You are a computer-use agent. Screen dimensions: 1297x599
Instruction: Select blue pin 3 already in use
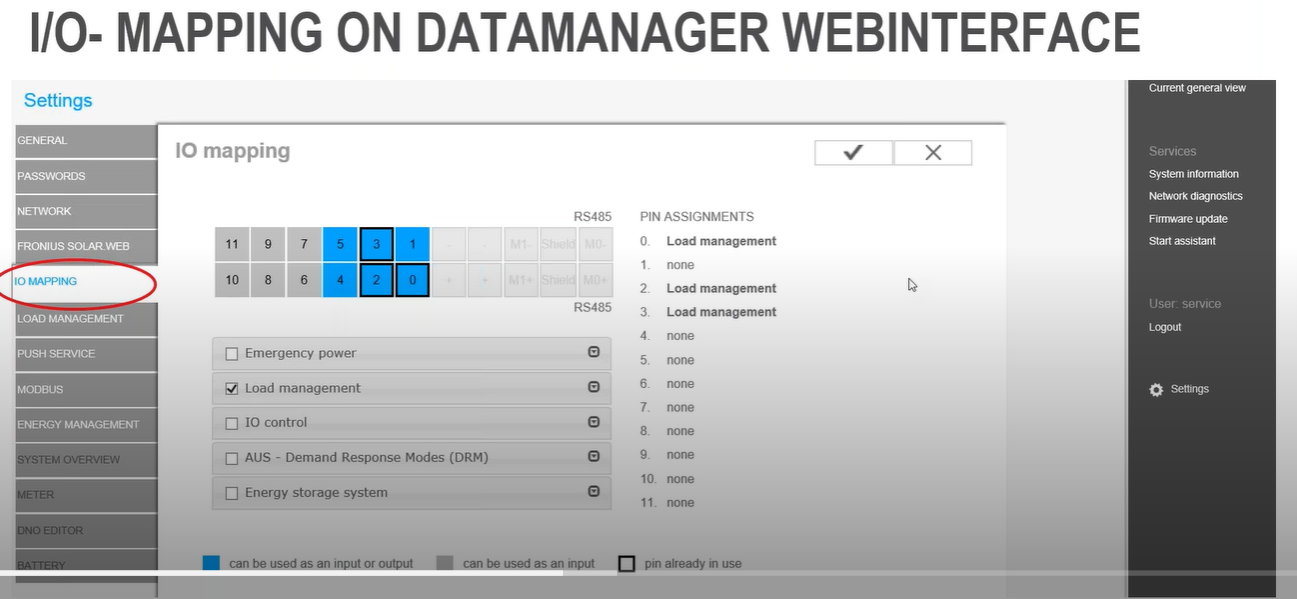(x=376, y=244)
